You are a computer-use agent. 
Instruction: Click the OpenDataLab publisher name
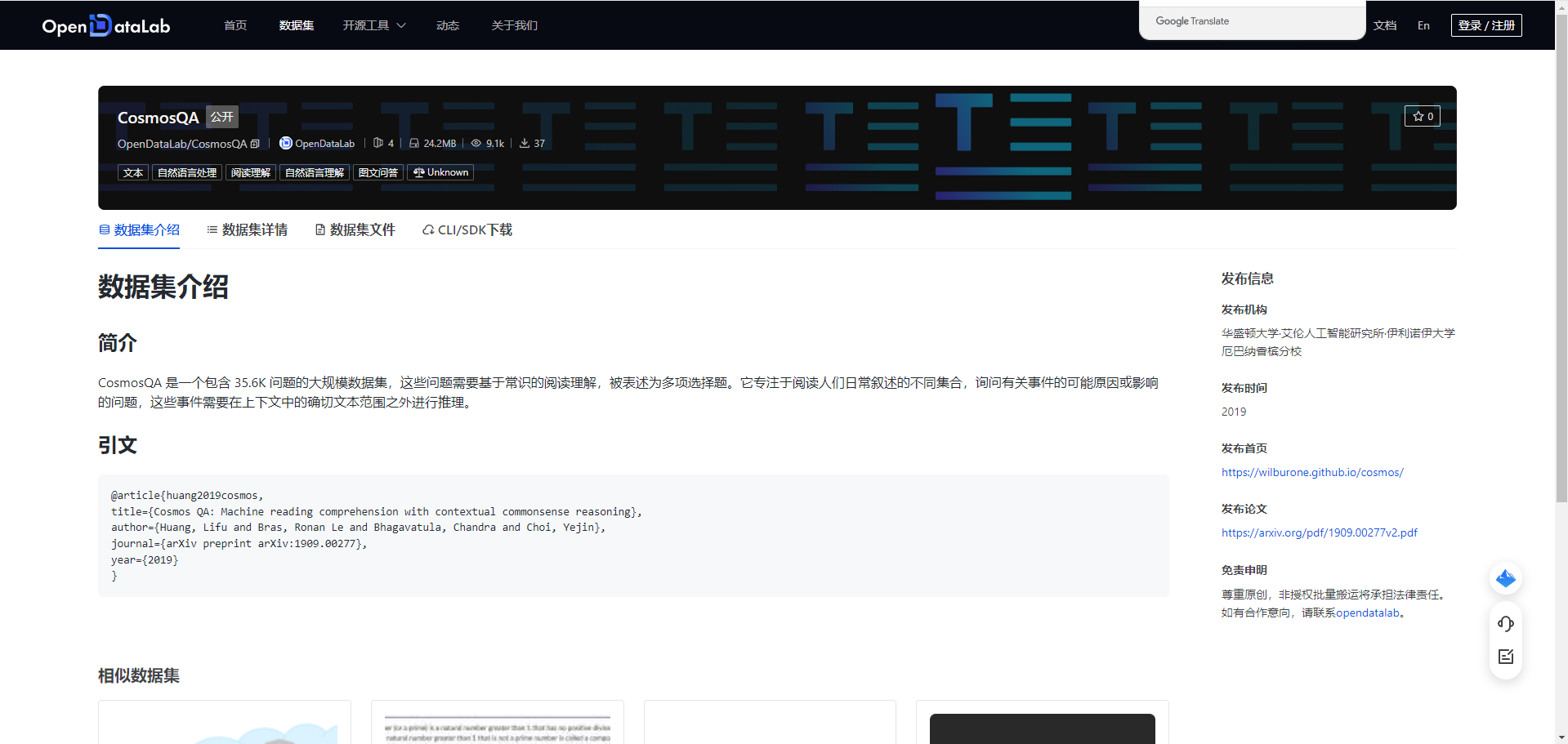coord(324,144)
